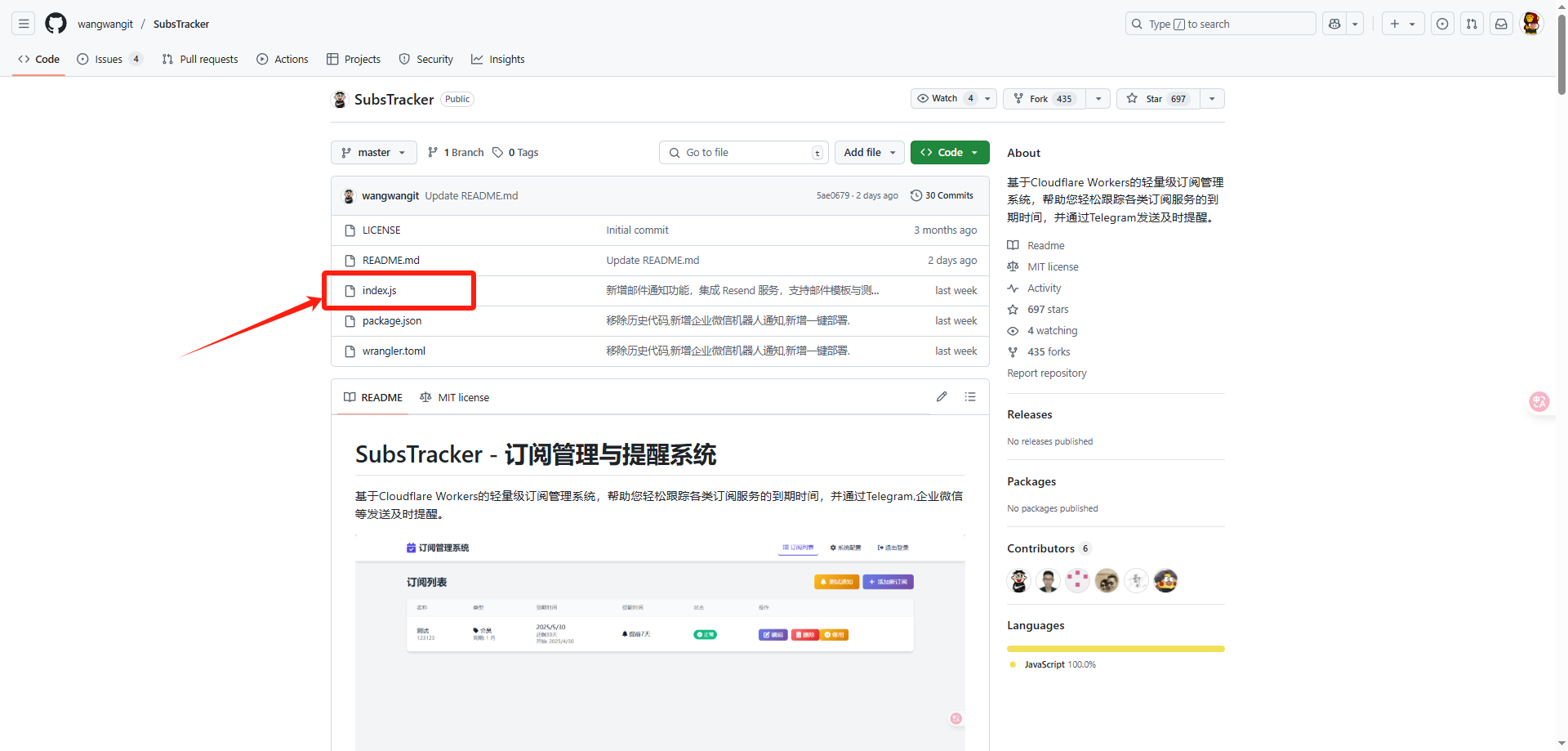Open the Security tab
Screen dimensions: 1568x751
point(425,59)
